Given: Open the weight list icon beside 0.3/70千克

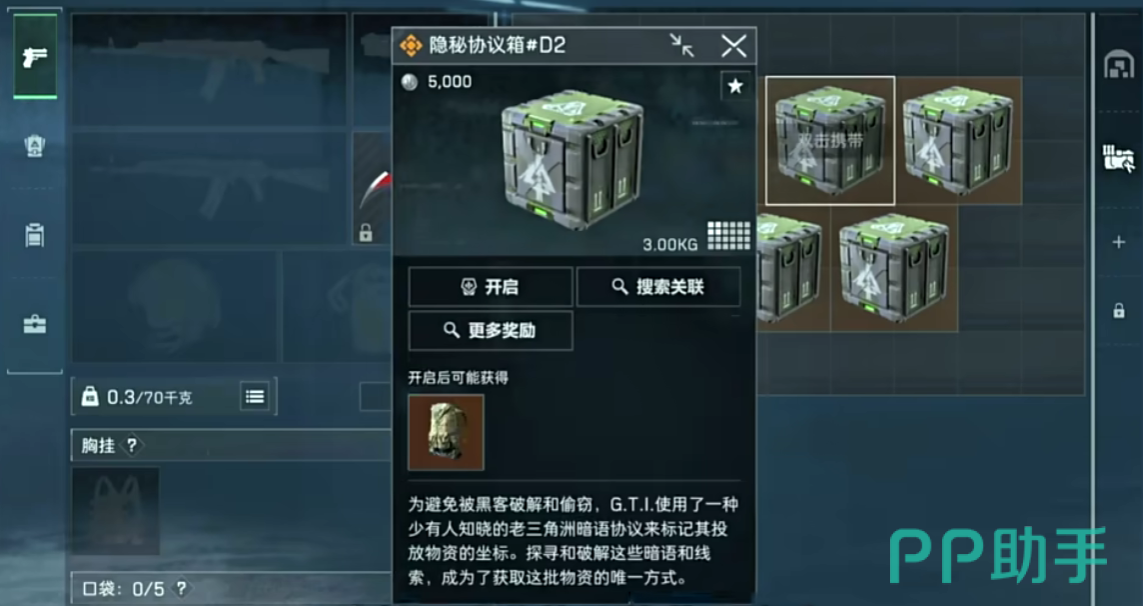Looking at the screenshot, I should [x=254, y=397].
